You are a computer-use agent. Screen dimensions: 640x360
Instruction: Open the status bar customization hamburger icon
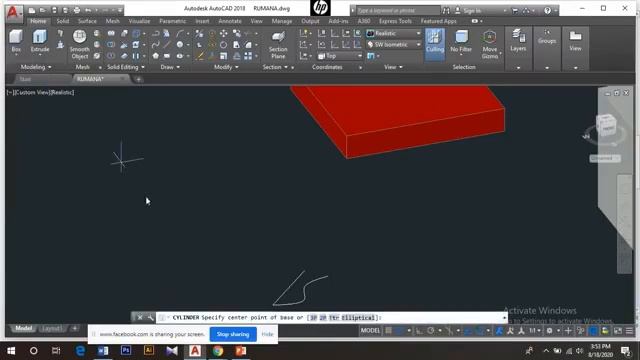pyautogui.click(x=629, y=331)
